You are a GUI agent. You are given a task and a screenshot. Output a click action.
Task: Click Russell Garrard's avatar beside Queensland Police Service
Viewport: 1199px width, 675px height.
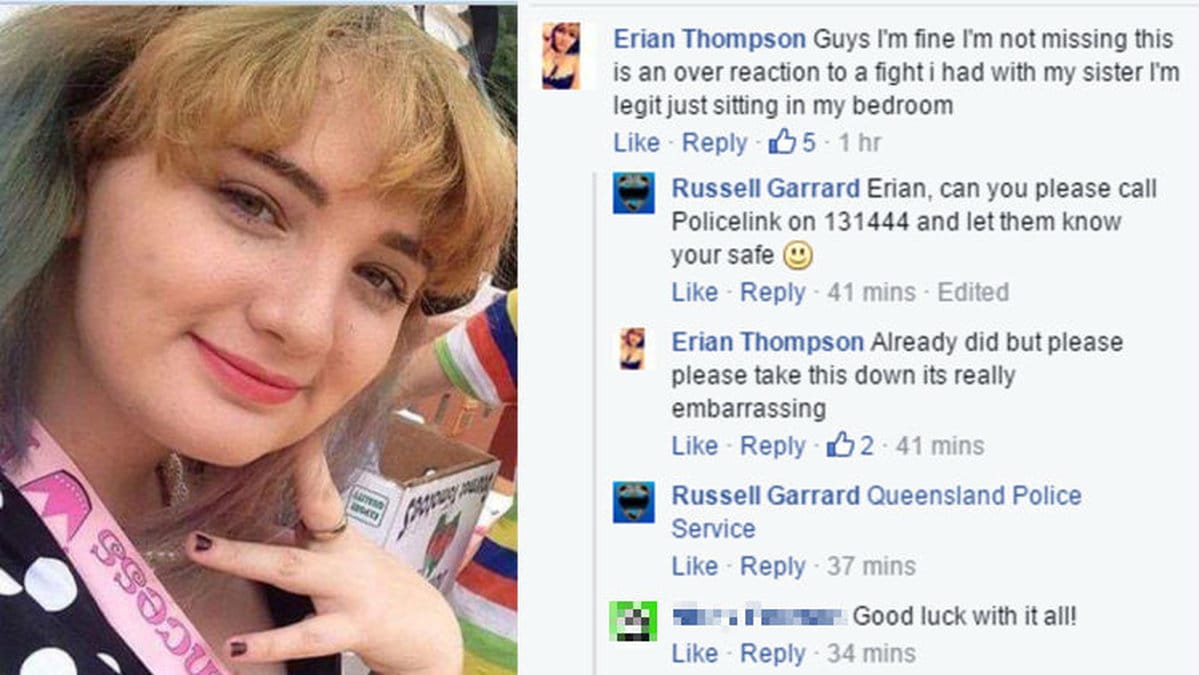coord(634,502)
